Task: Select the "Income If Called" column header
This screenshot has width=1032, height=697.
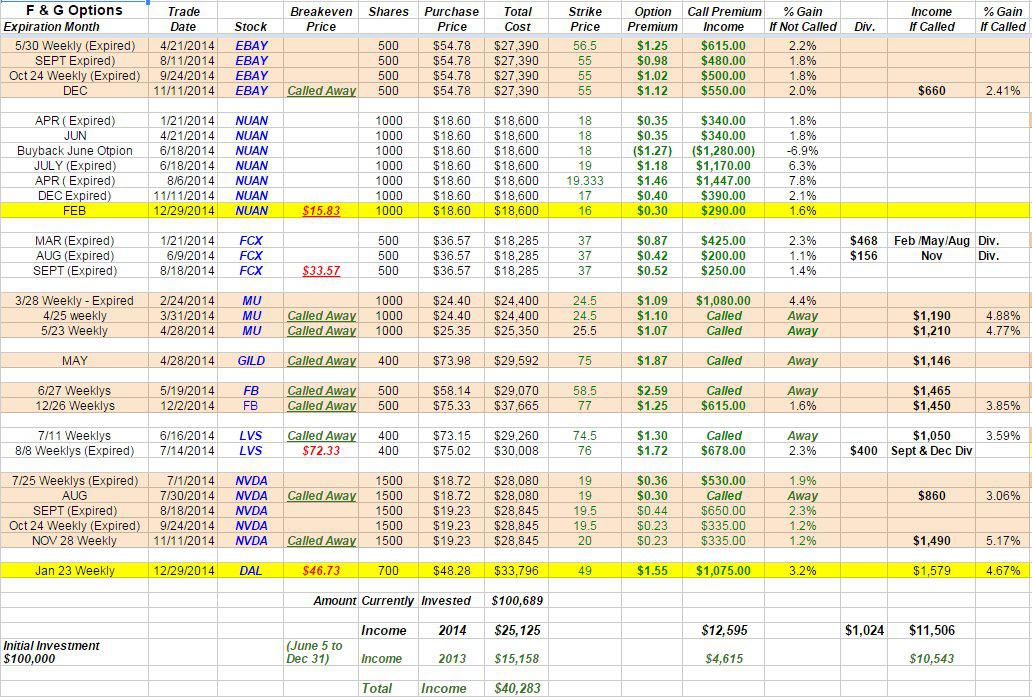Action: pos(931,19)
